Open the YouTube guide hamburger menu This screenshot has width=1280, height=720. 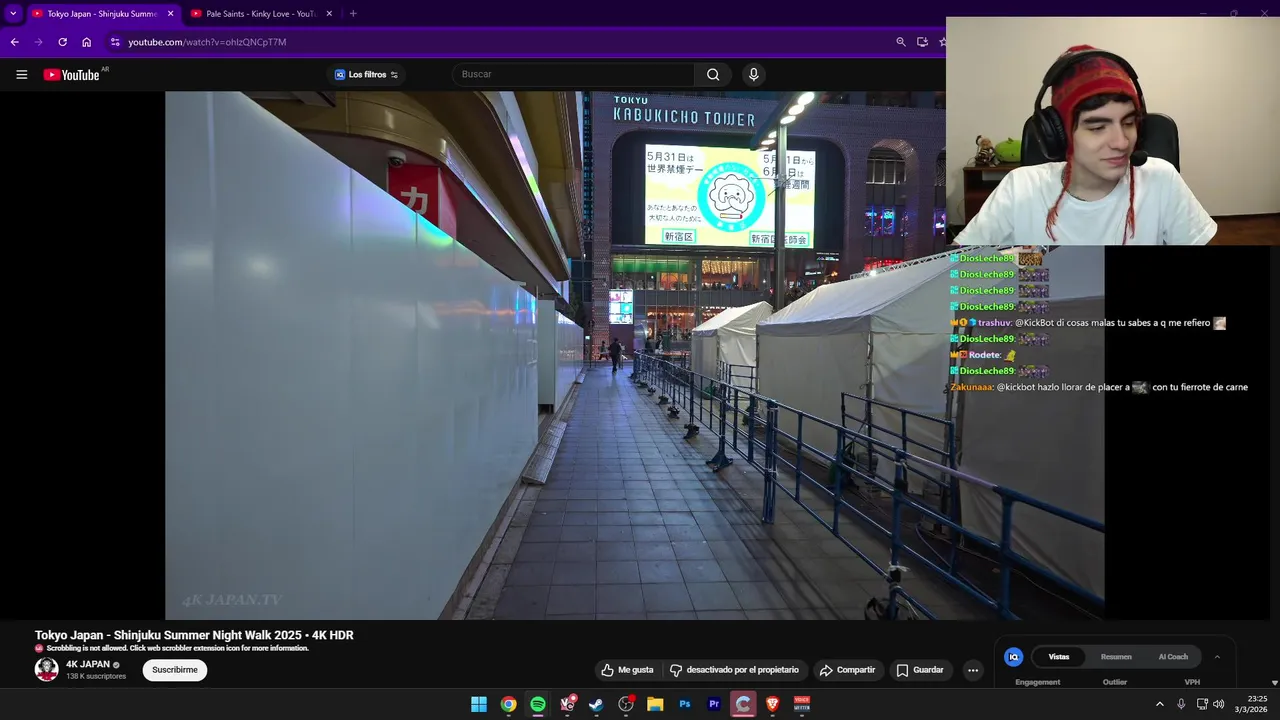pyautogui.click(x=21, y=74)
